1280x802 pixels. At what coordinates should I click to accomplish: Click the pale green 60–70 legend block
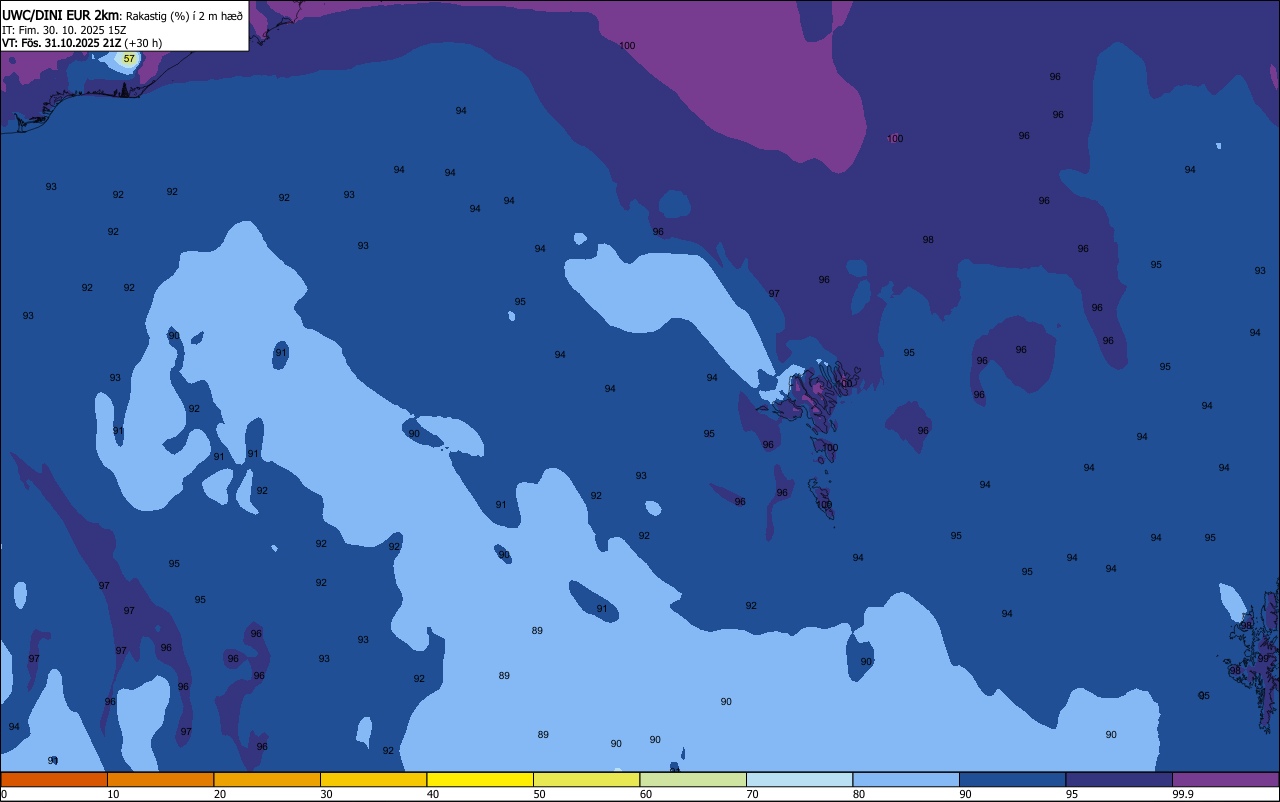click(693, 779)
